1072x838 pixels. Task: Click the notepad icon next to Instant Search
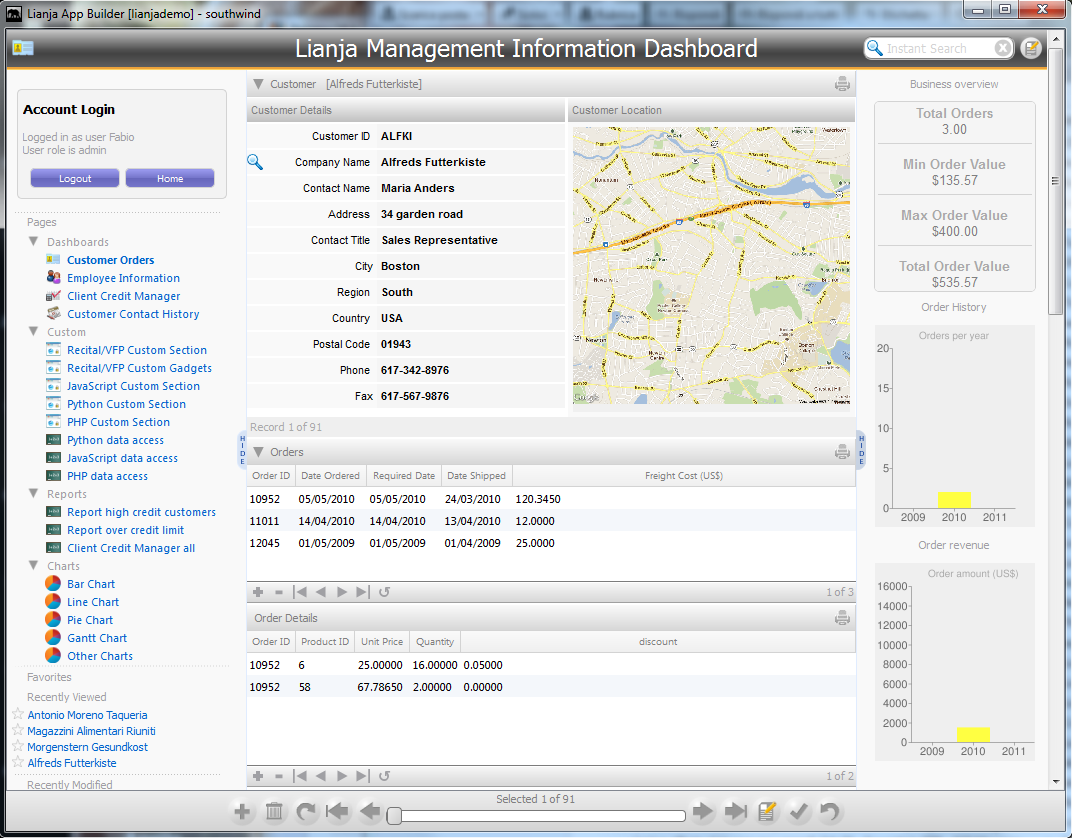(x=1030, y=49)
